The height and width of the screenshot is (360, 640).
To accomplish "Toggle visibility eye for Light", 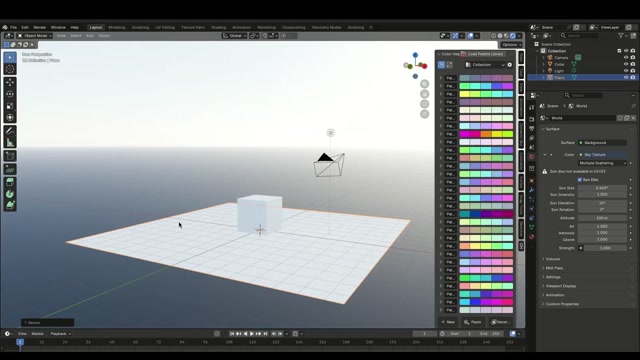I will [626, 71].
